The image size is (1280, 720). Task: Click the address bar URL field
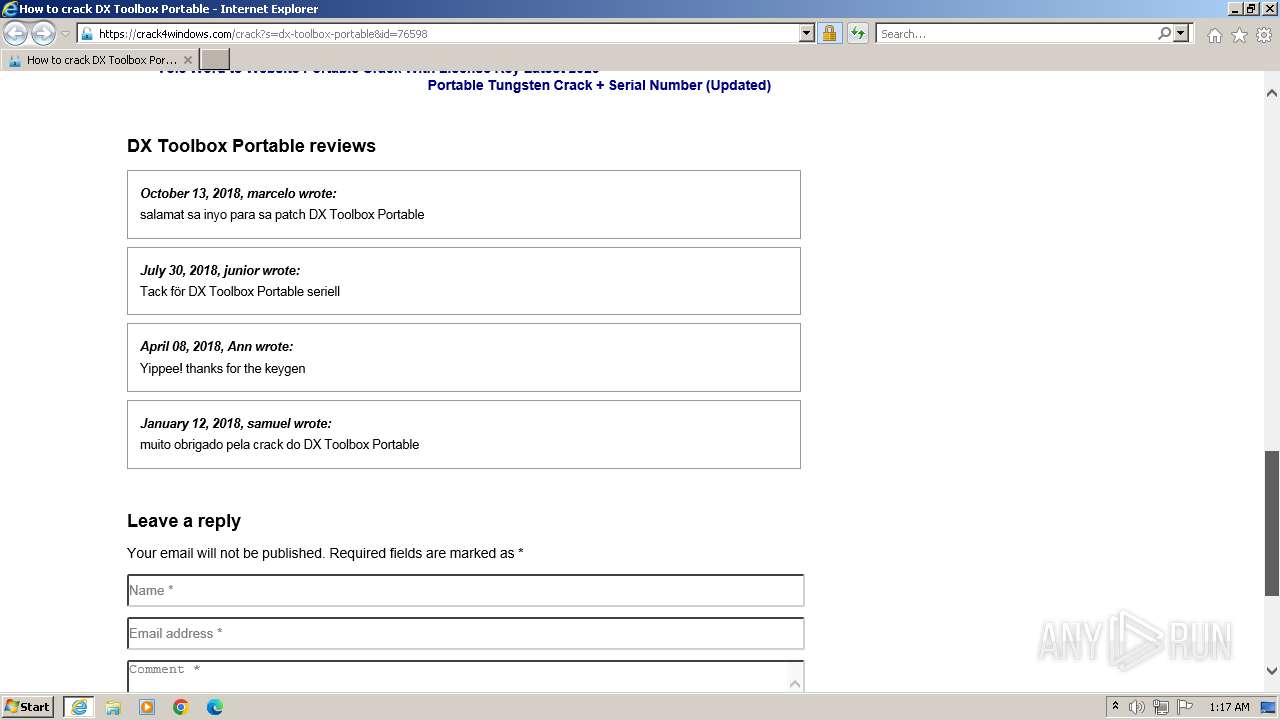(438, 33)
